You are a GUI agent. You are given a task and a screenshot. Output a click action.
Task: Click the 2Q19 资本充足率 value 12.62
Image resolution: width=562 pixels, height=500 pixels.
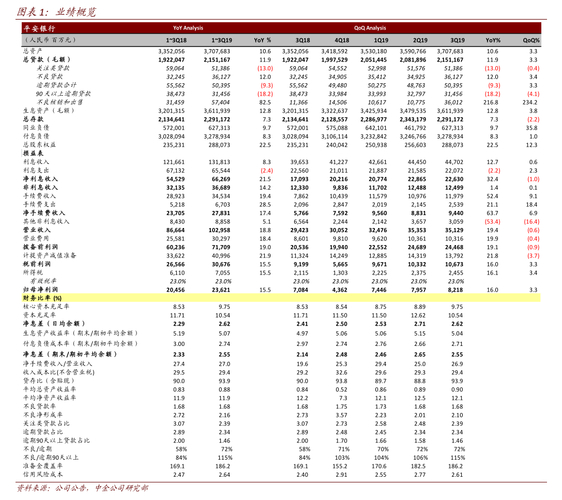(419, 316)
